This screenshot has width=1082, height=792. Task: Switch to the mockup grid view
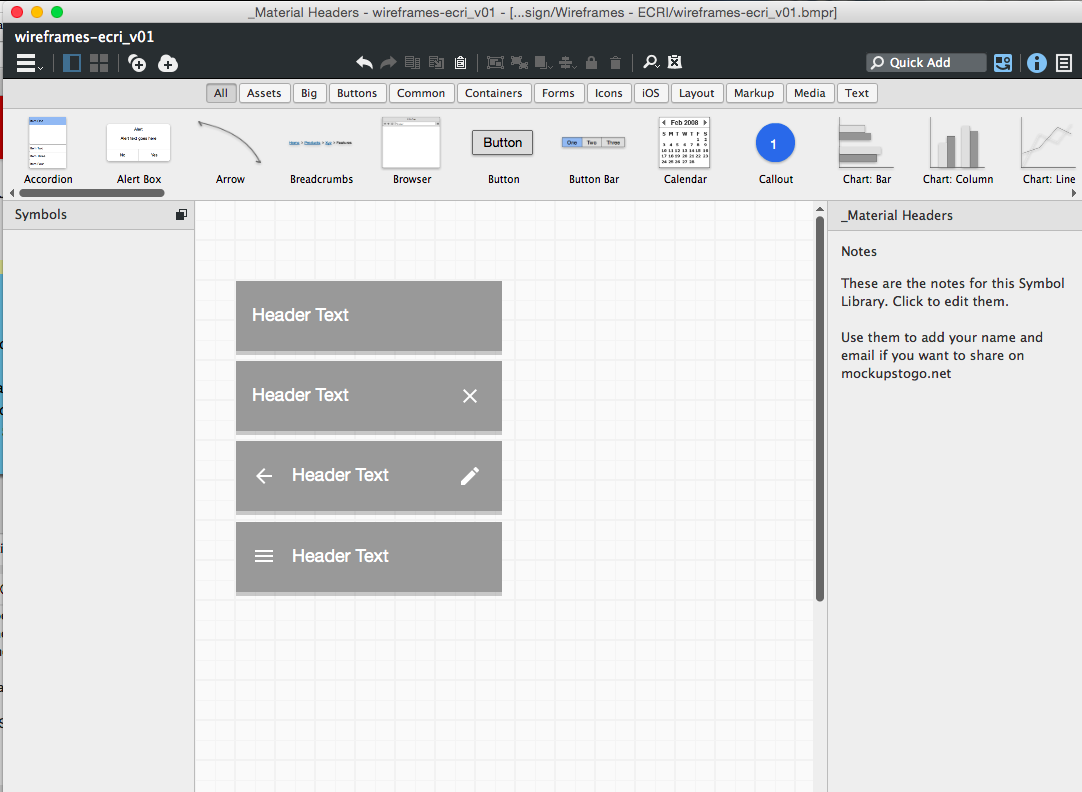99,63
